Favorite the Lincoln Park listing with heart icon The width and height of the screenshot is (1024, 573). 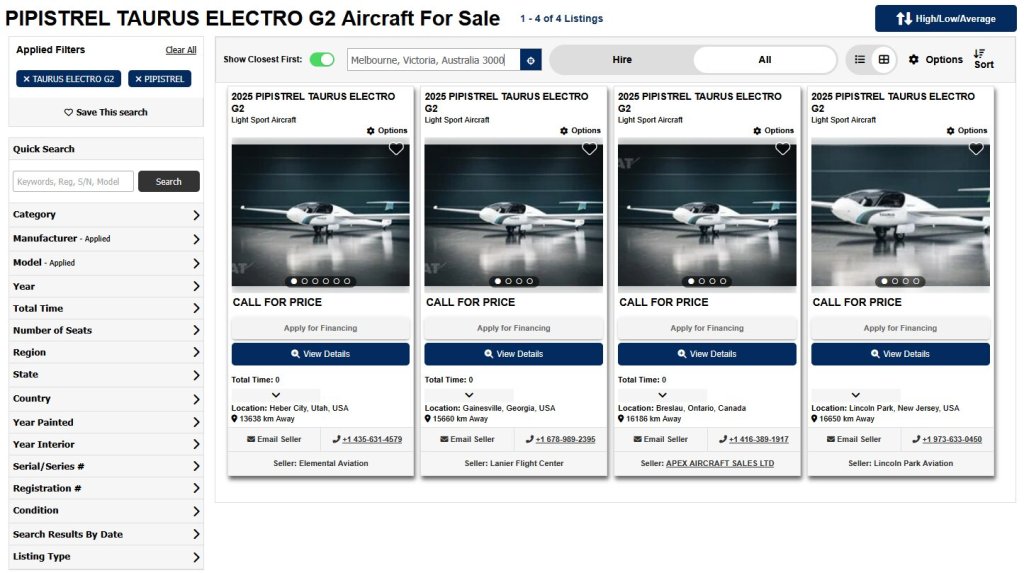976,149
